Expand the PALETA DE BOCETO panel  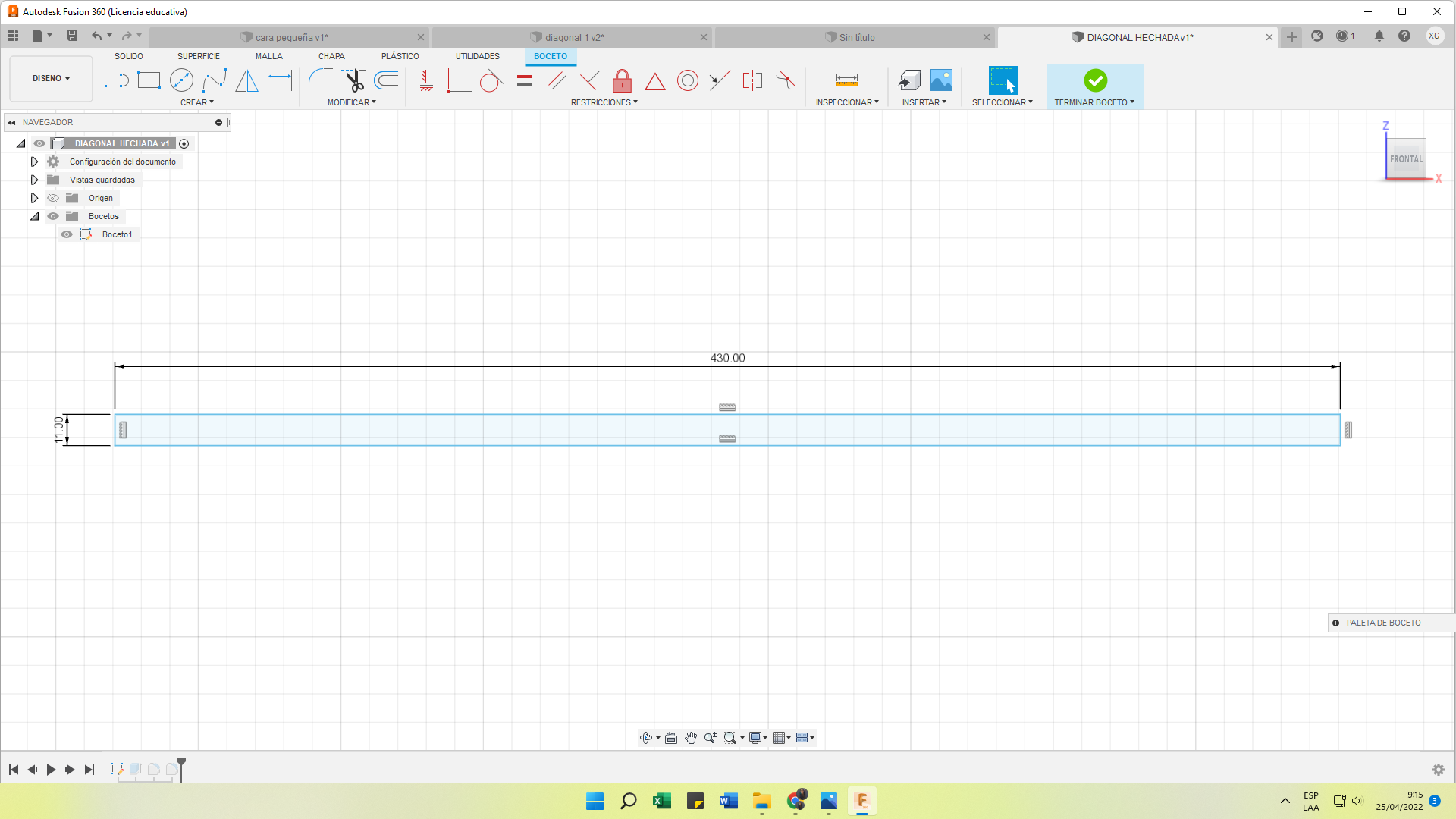[1335, 623]
